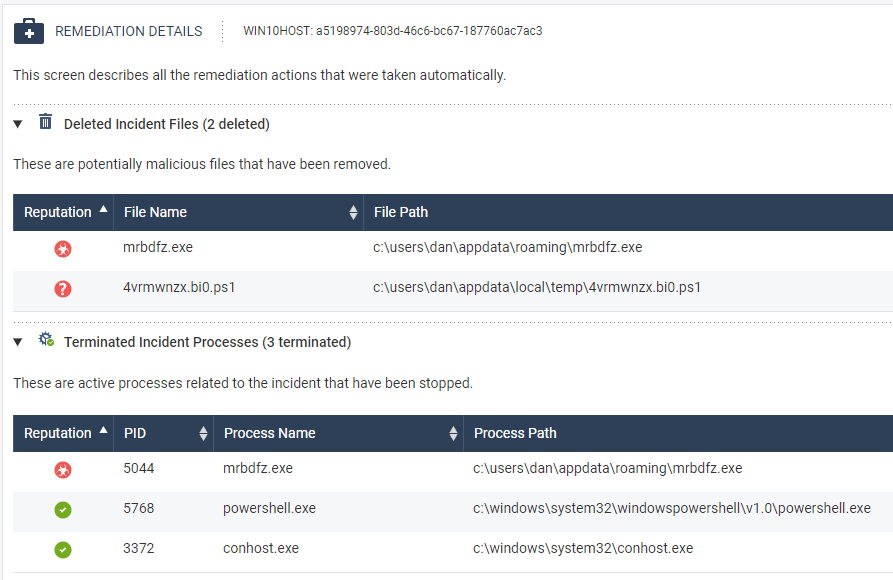
Task: Click the unknown reputation question mark icon for 4vrmwnzx.bi0.ps1
Action: coord(63,289)
